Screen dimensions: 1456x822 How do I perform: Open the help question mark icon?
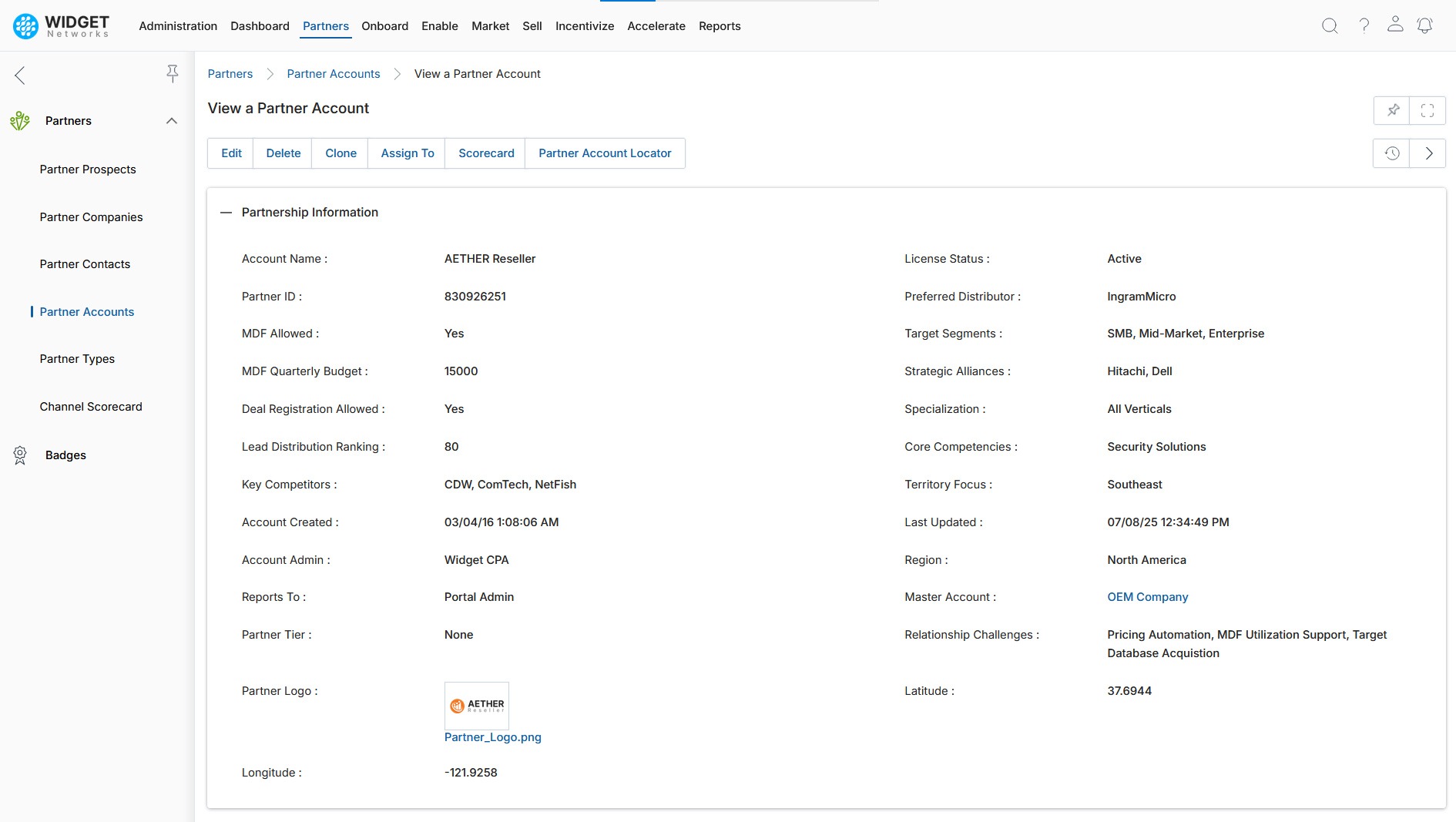click(x=1364, y=25)
